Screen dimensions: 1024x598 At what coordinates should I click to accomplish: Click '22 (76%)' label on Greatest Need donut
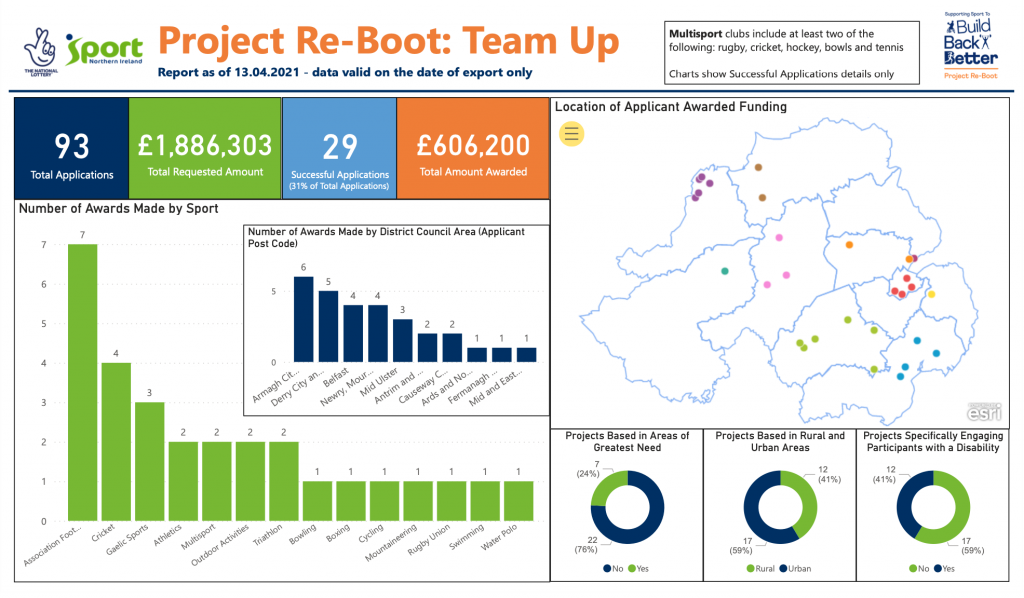click(586, 544)
